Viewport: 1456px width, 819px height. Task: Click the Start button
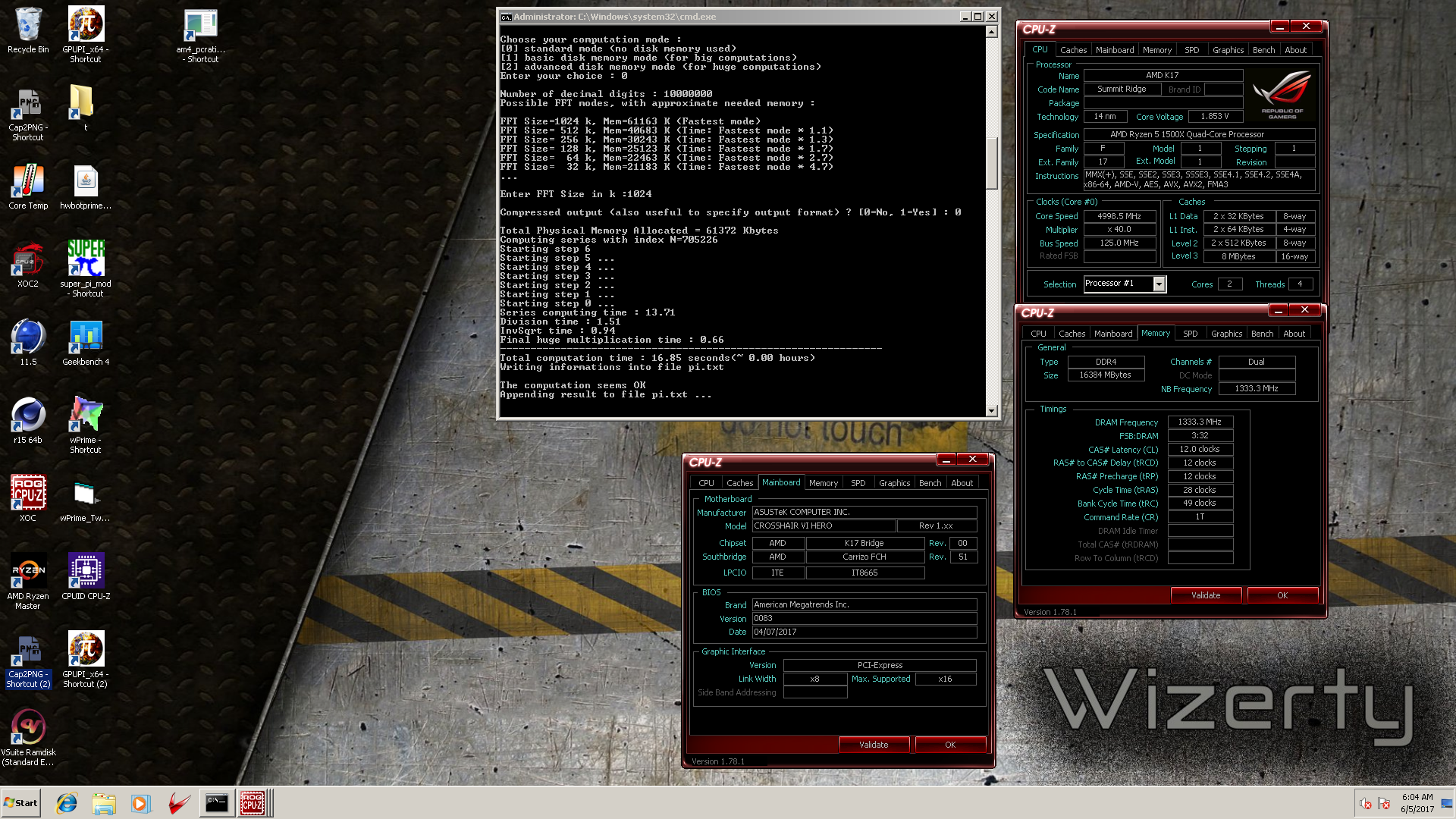tap(21, 803)
